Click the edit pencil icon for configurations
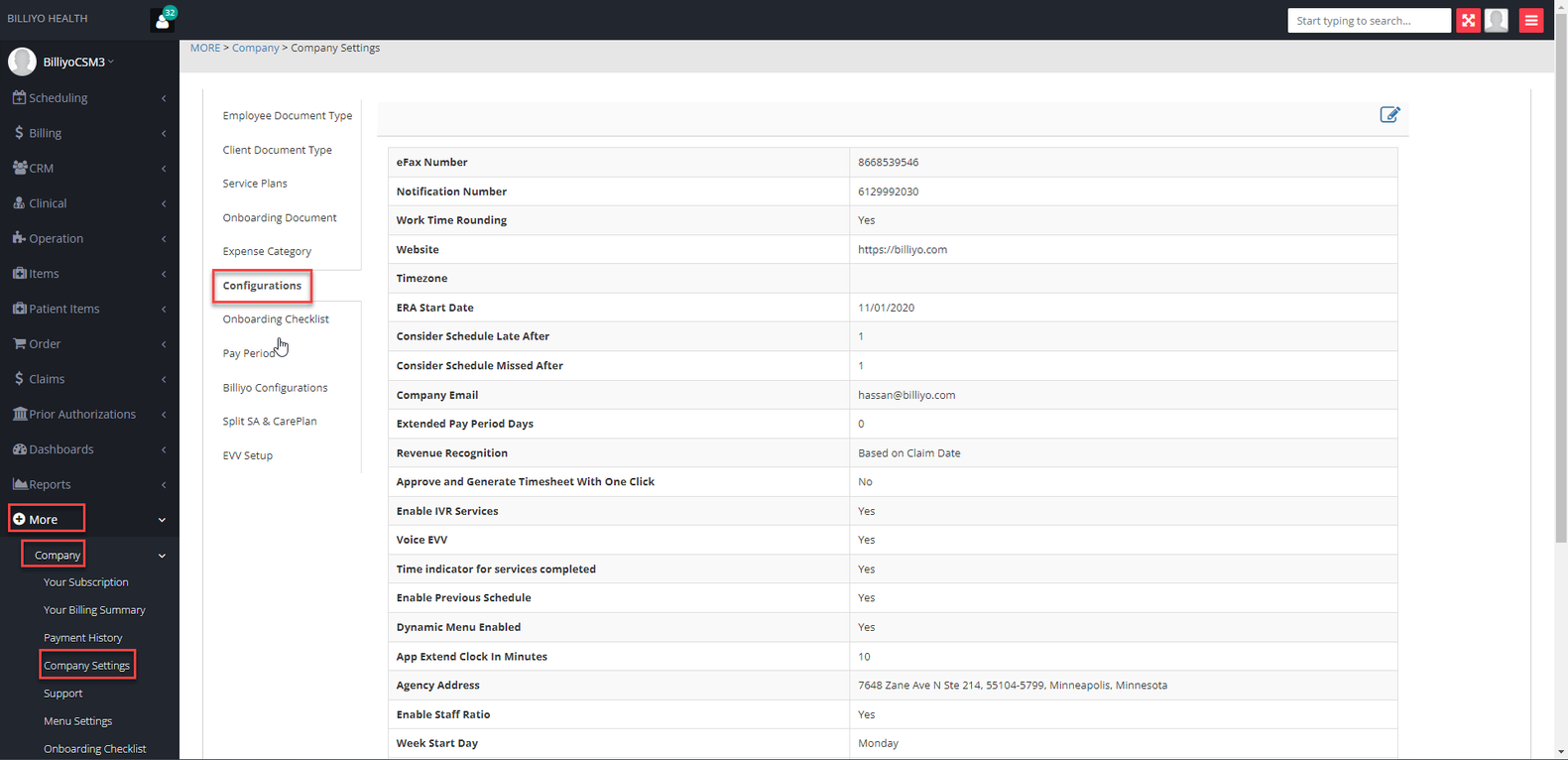This screenshot has width=1568, height=760. (1389, 115)
